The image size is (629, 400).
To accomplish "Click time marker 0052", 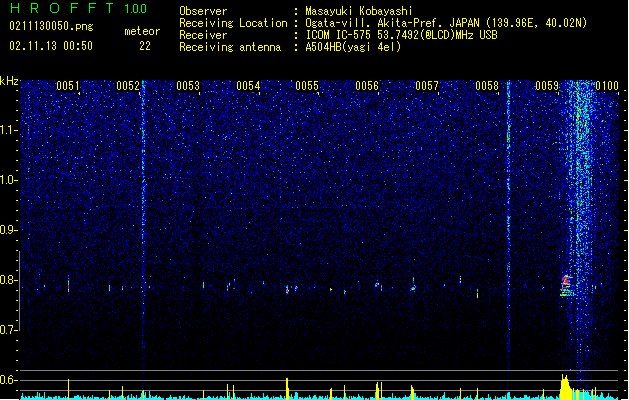I will click(128, 86).
